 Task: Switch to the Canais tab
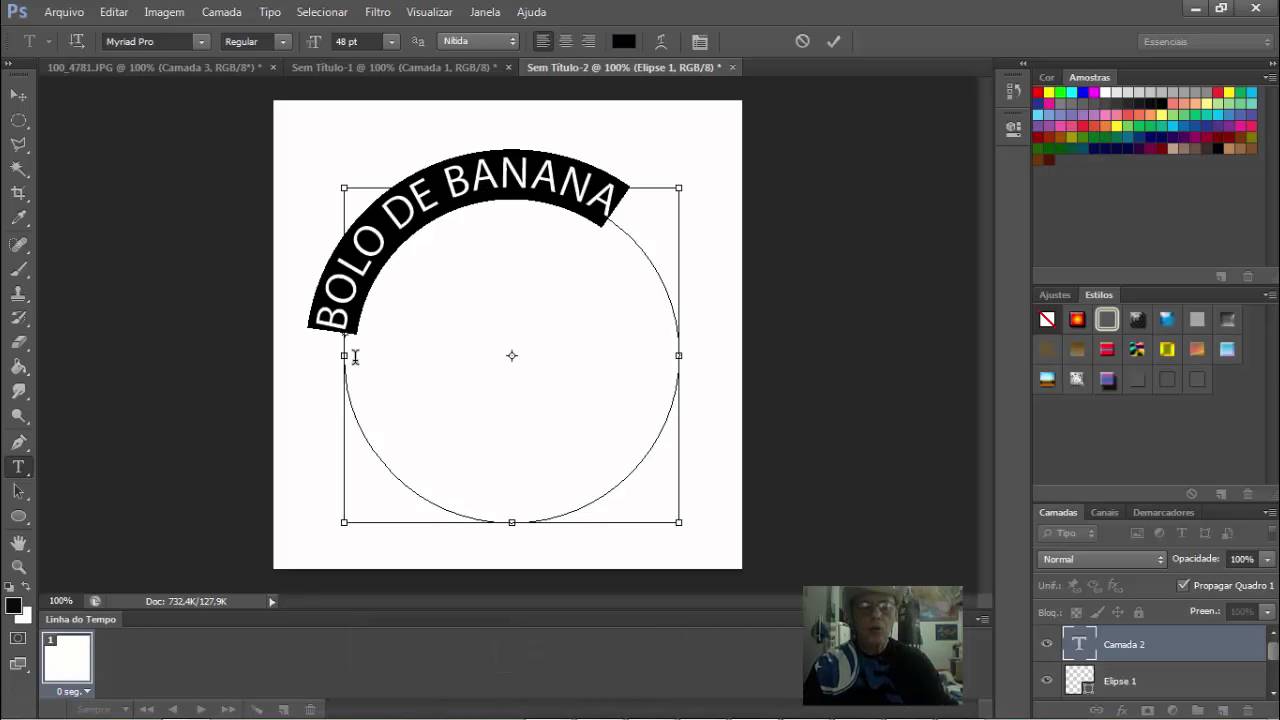pyautogui.click(x=1104, y=512)
